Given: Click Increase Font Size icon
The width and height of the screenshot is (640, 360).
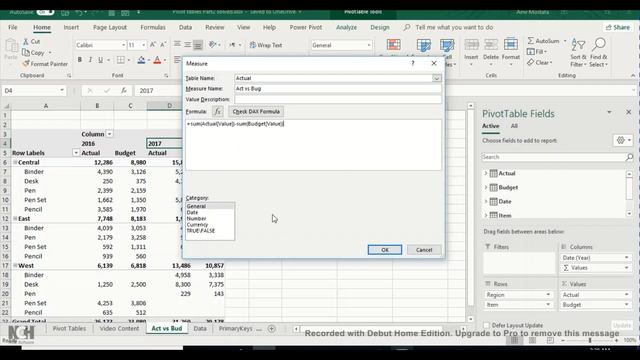Looking at the screenshot, I should tap(153, 45).
